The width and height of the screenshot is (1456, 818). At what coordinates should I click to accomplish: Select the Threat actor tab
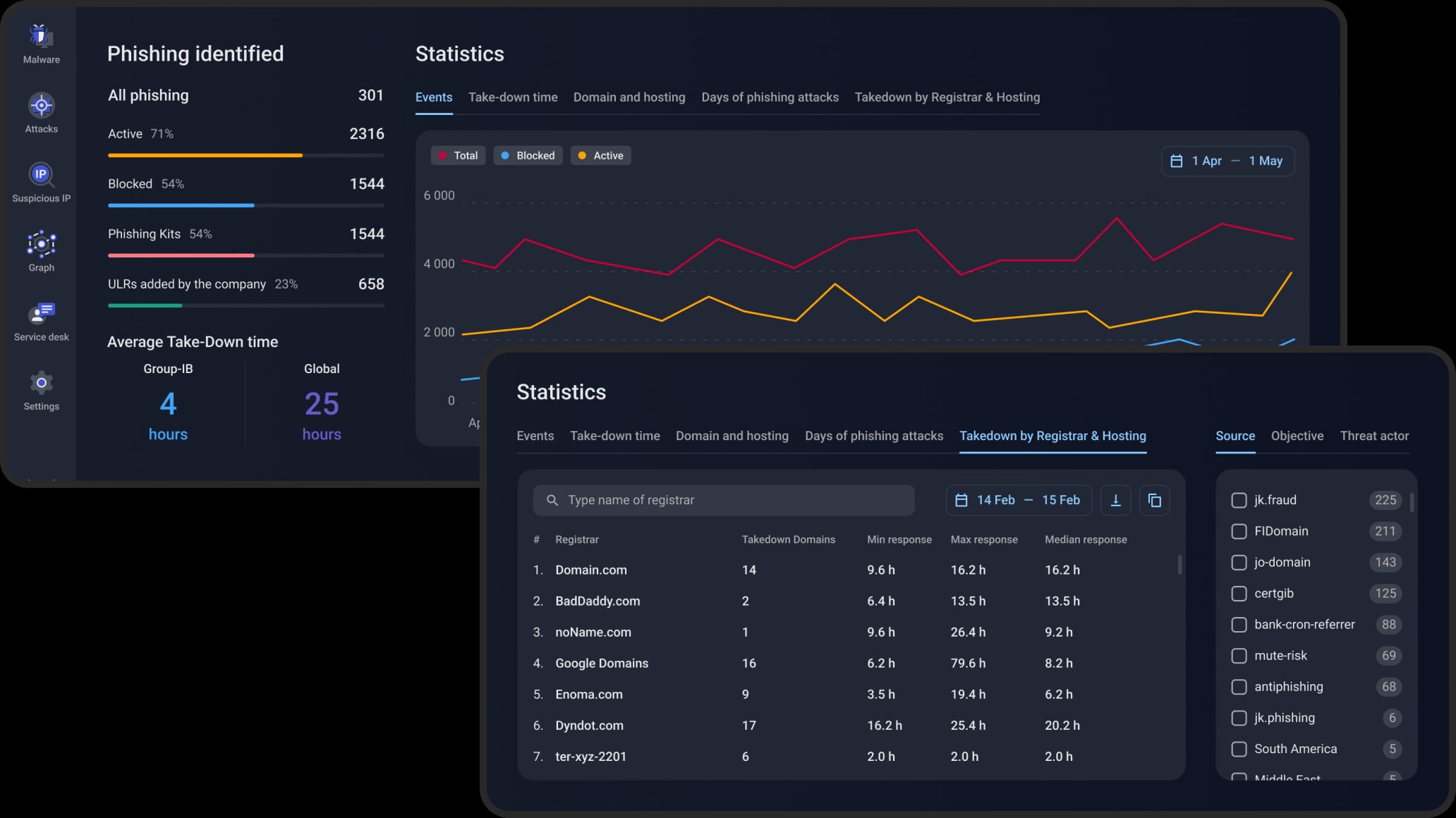1373,436
